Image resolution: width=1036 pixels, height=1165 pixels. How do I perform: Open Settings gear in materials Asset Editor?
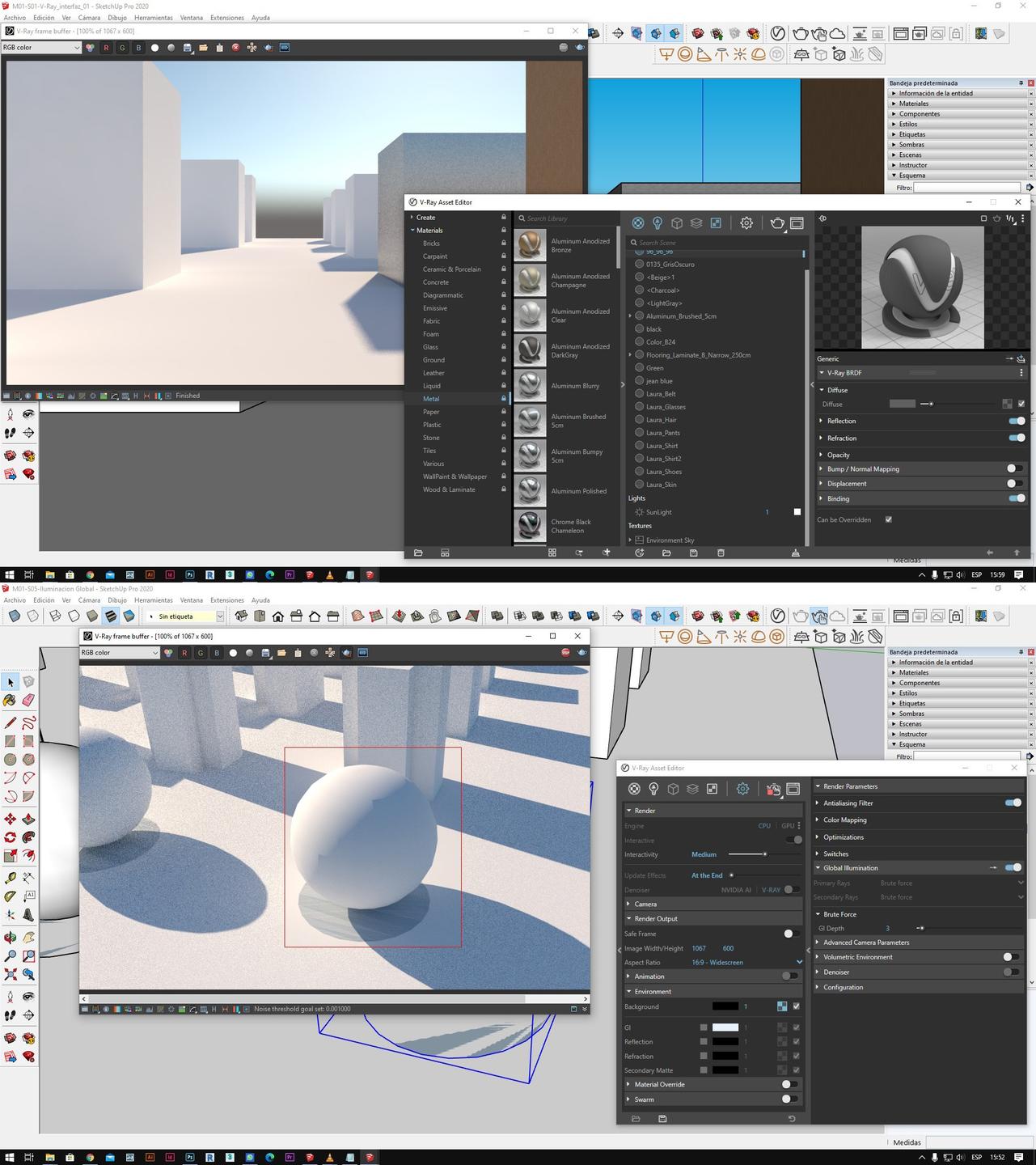[746, 222]
